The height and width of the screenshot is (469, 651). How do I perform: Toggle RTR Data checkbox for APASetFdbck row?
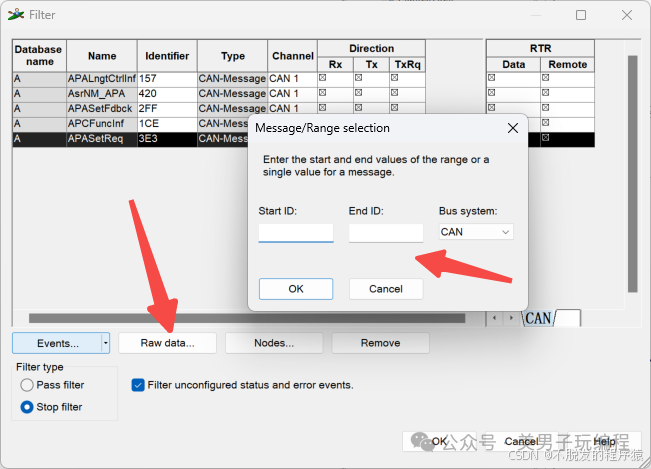[x=492, y=107]
